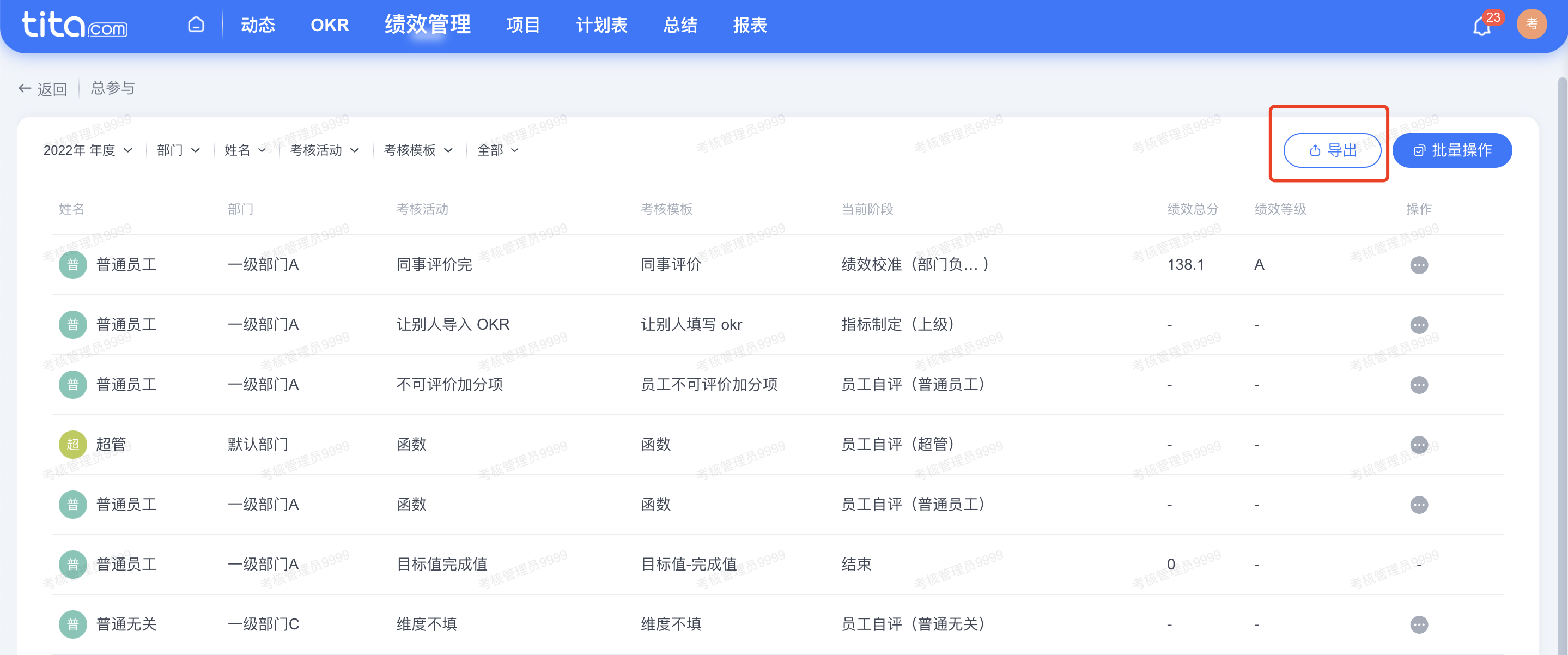1568x655 pixels.
Task: Click the 导出 export button
Action: pyautogui.click(x=1332, y=150)
